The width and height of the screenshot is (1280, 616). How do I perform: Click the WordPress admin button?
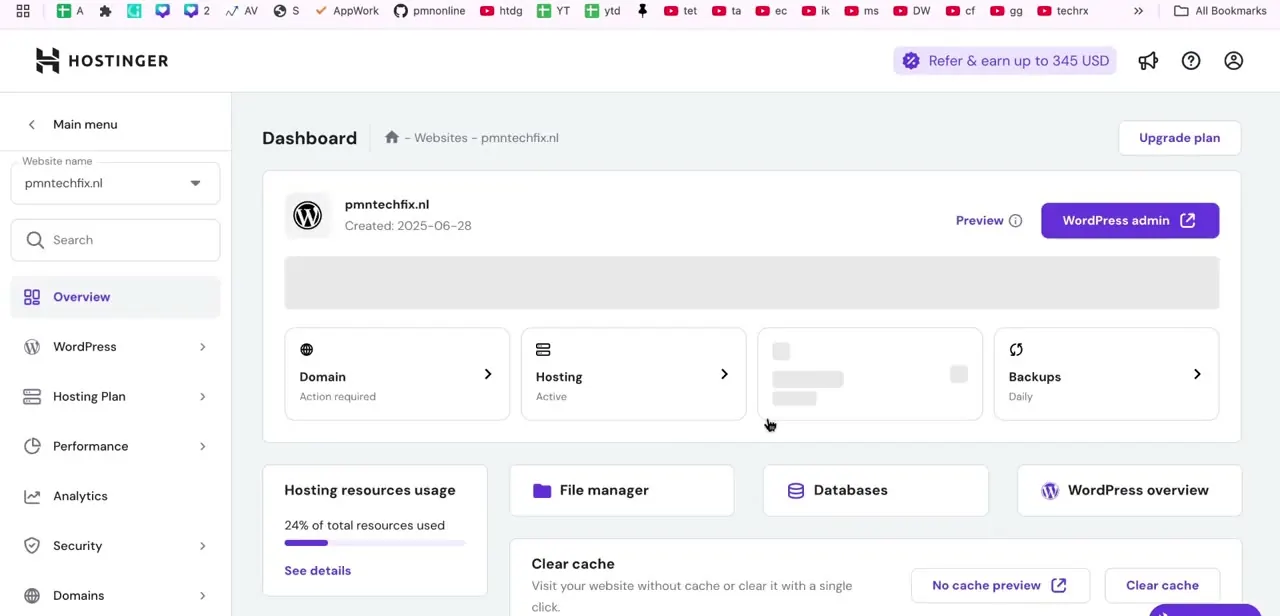click(x=1130, y=221)
